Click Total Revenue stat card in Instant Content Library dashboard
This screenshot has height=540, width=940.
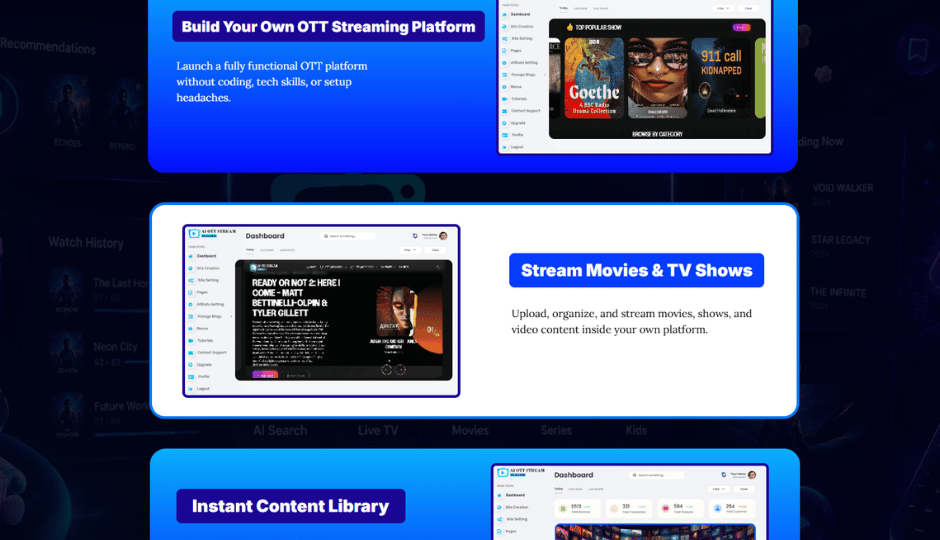pyautogui.click(x=577, y=508)
